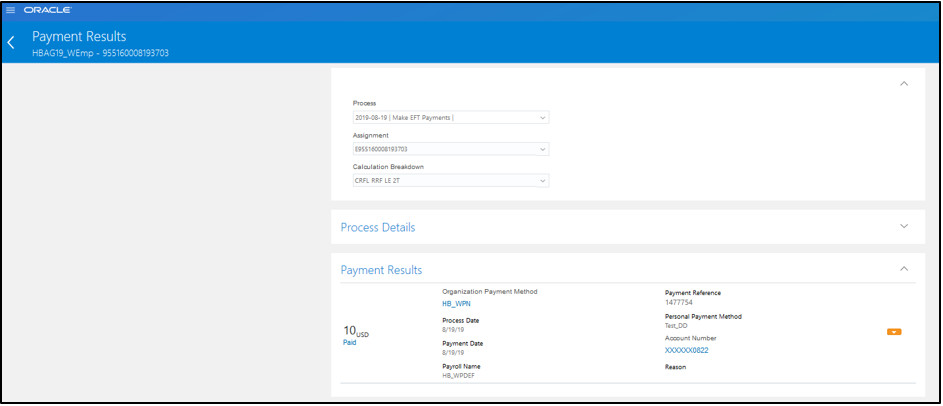943x406 pixels.
Task: Collapse the Payment Results section
Action: tap(903, 269)
